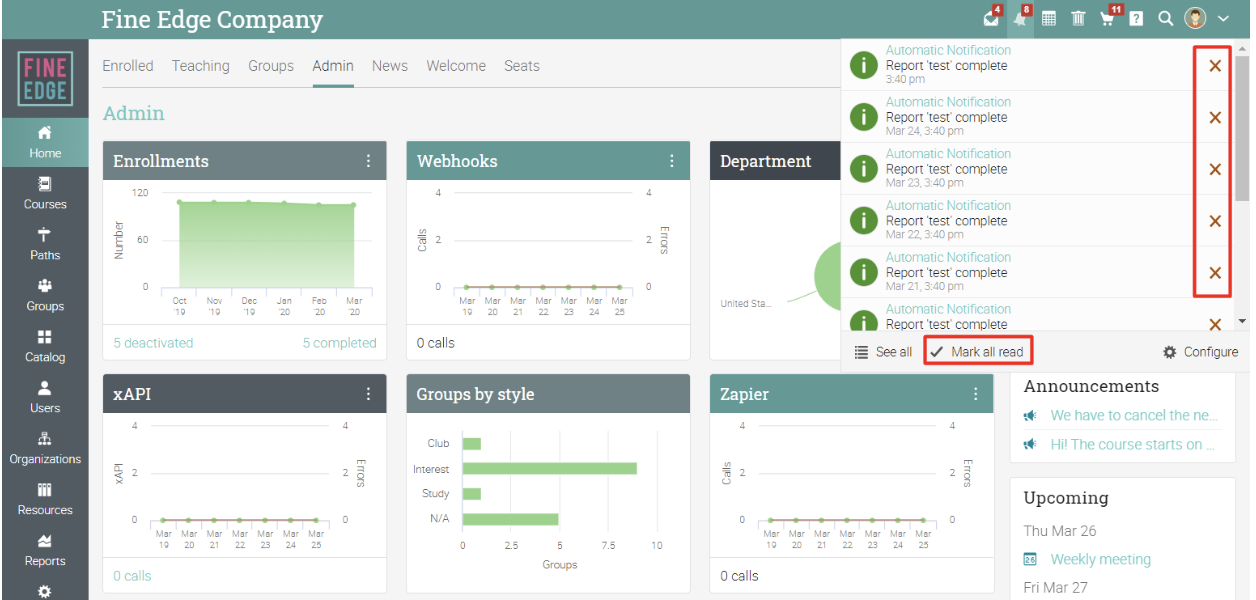Dismiss the Mar 24 notification

tap(1215, 118)
